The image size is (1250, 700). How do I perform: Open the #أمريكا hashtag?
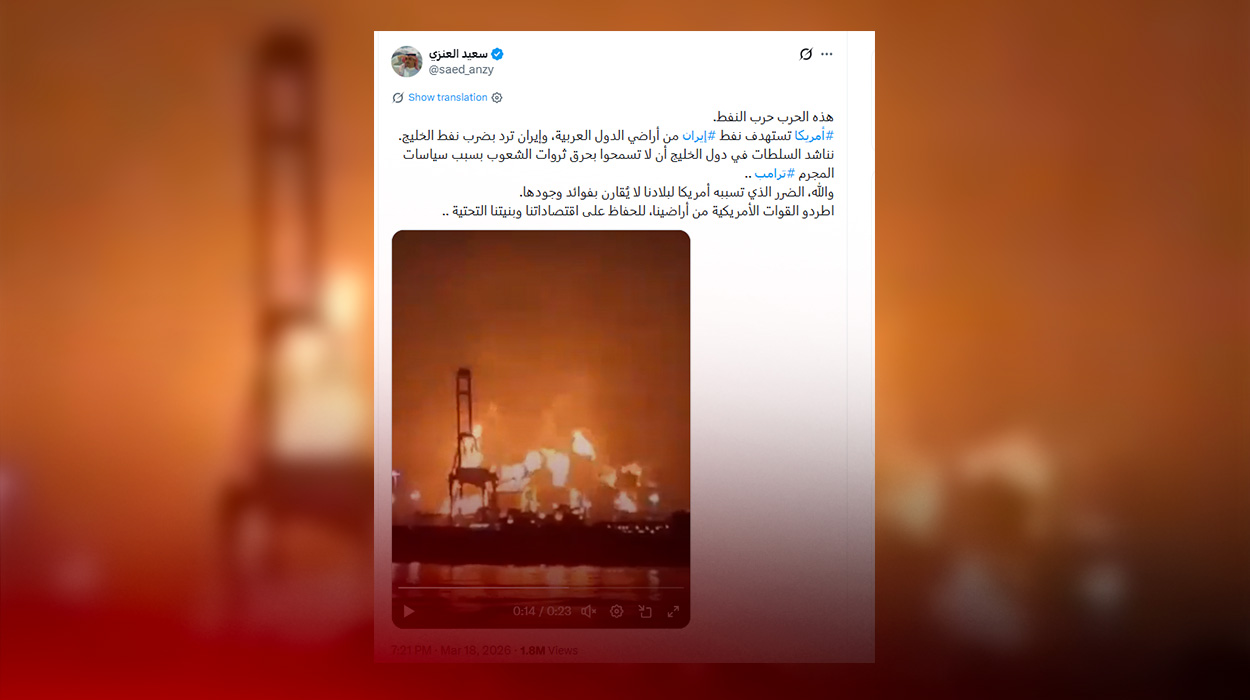(x=815, y=135)
